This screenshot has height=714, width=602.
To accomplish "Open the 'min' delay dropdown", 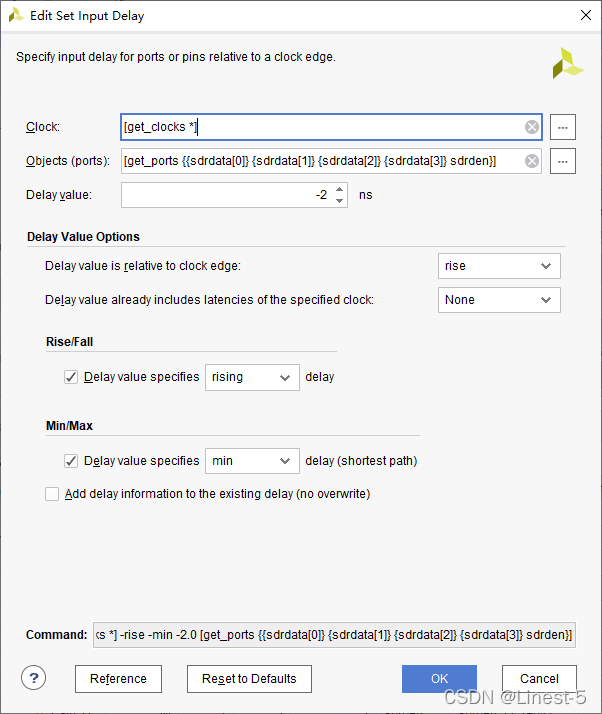I will tap(252, 461).
